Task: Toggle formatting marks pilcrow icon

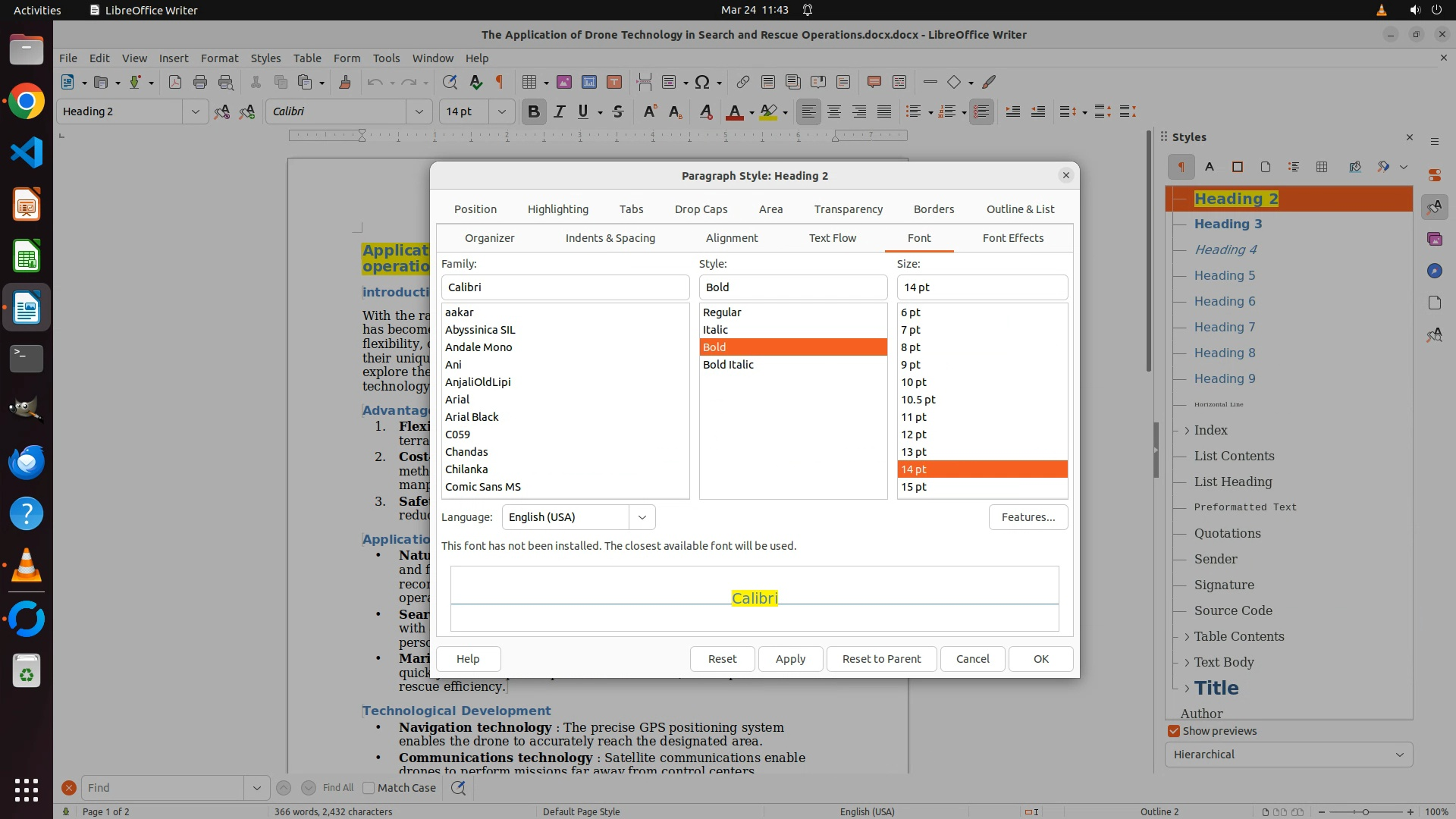Action: click(x=500, y=82)
